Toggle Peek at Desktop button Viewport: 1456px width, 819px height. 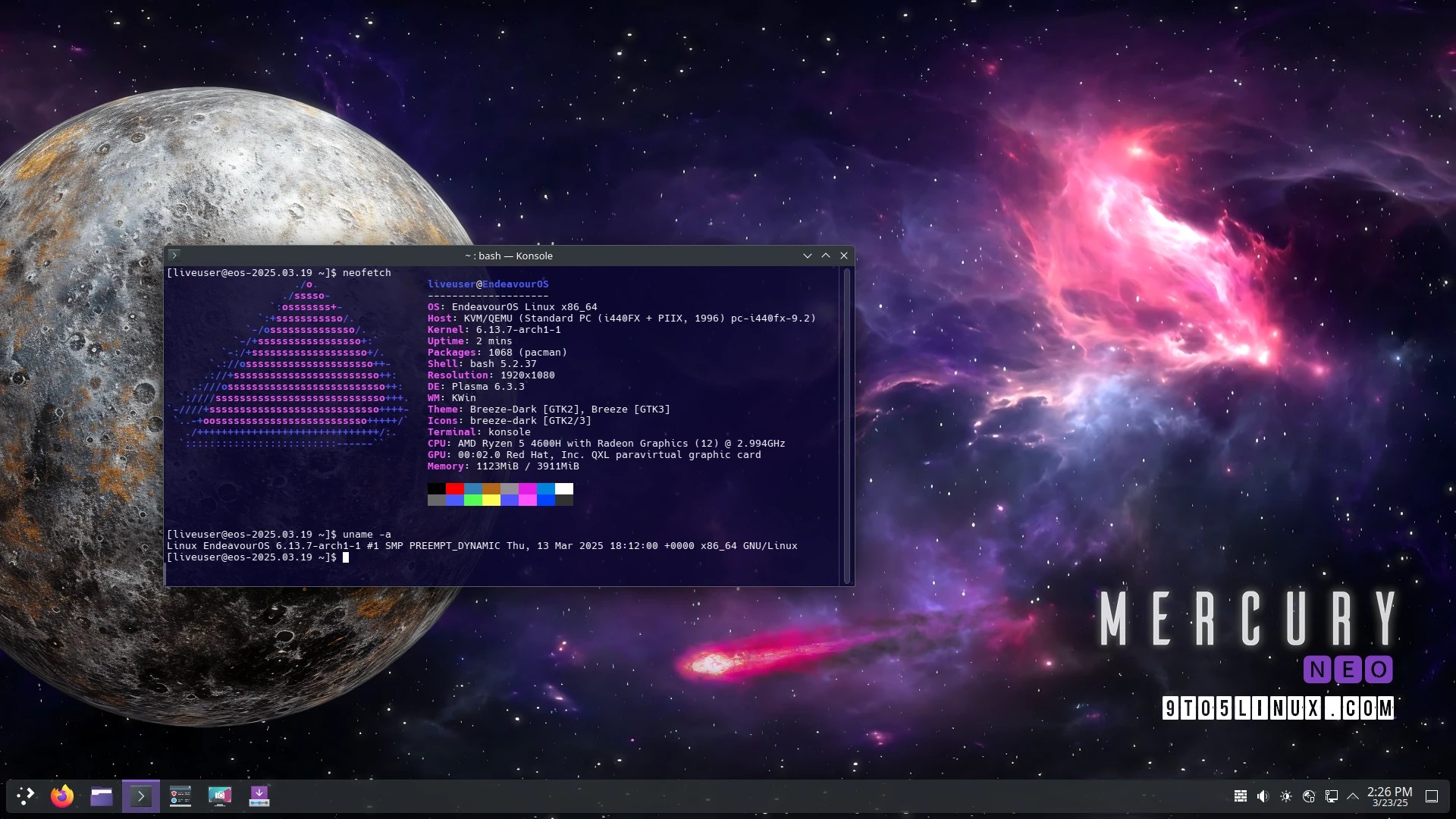coord(1432,796)
